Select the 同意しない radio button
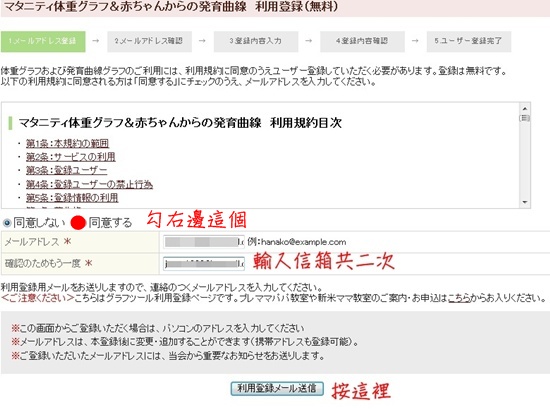 (7, 223)
